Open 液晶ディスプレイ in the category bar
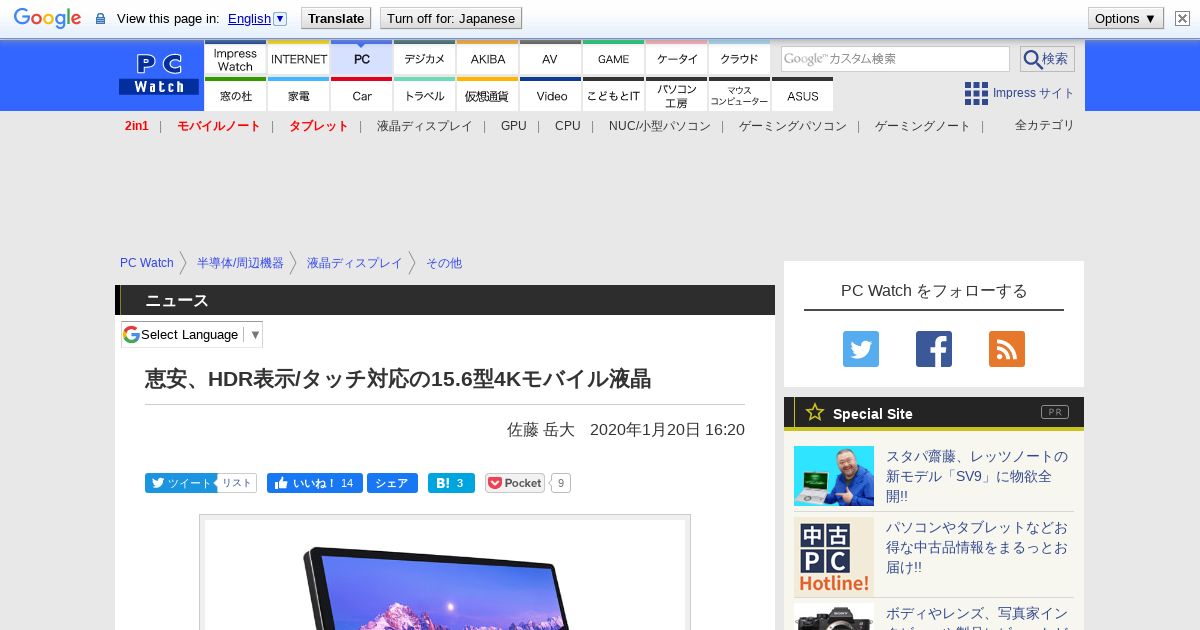Image resolution: width=1200 pixels, height=630 pixels. [x=424, y=126]
